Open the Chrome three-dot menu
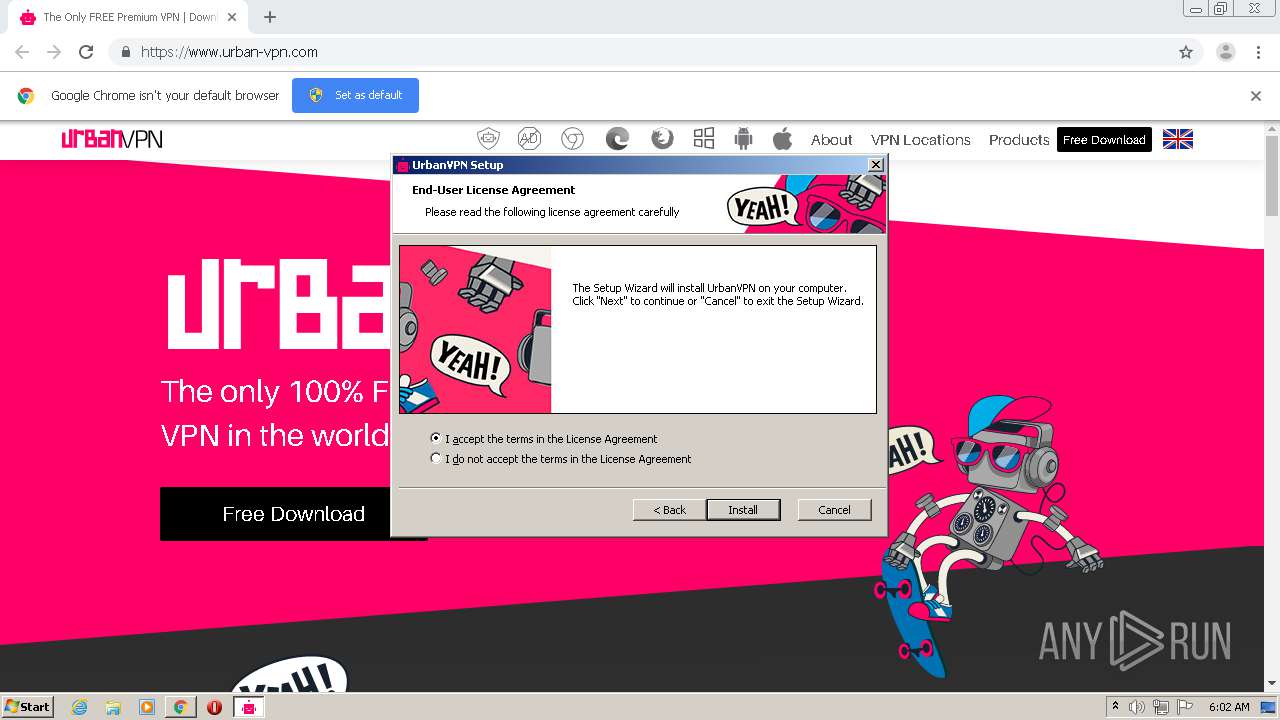1280x720 pixels. (x=1258, y=52)
